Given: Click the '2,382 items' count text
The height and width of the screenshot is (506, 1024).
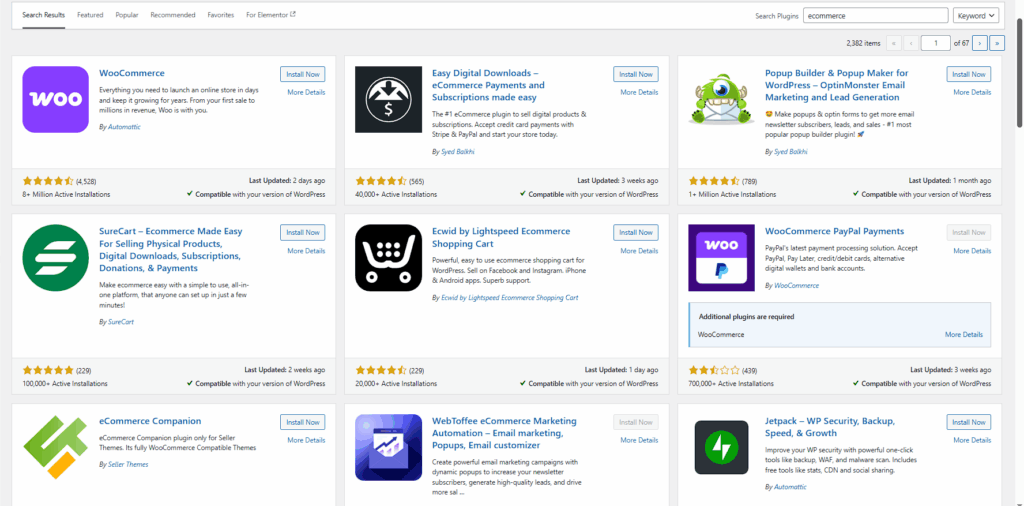Looking at the screenshot, I should click(863, 44).
